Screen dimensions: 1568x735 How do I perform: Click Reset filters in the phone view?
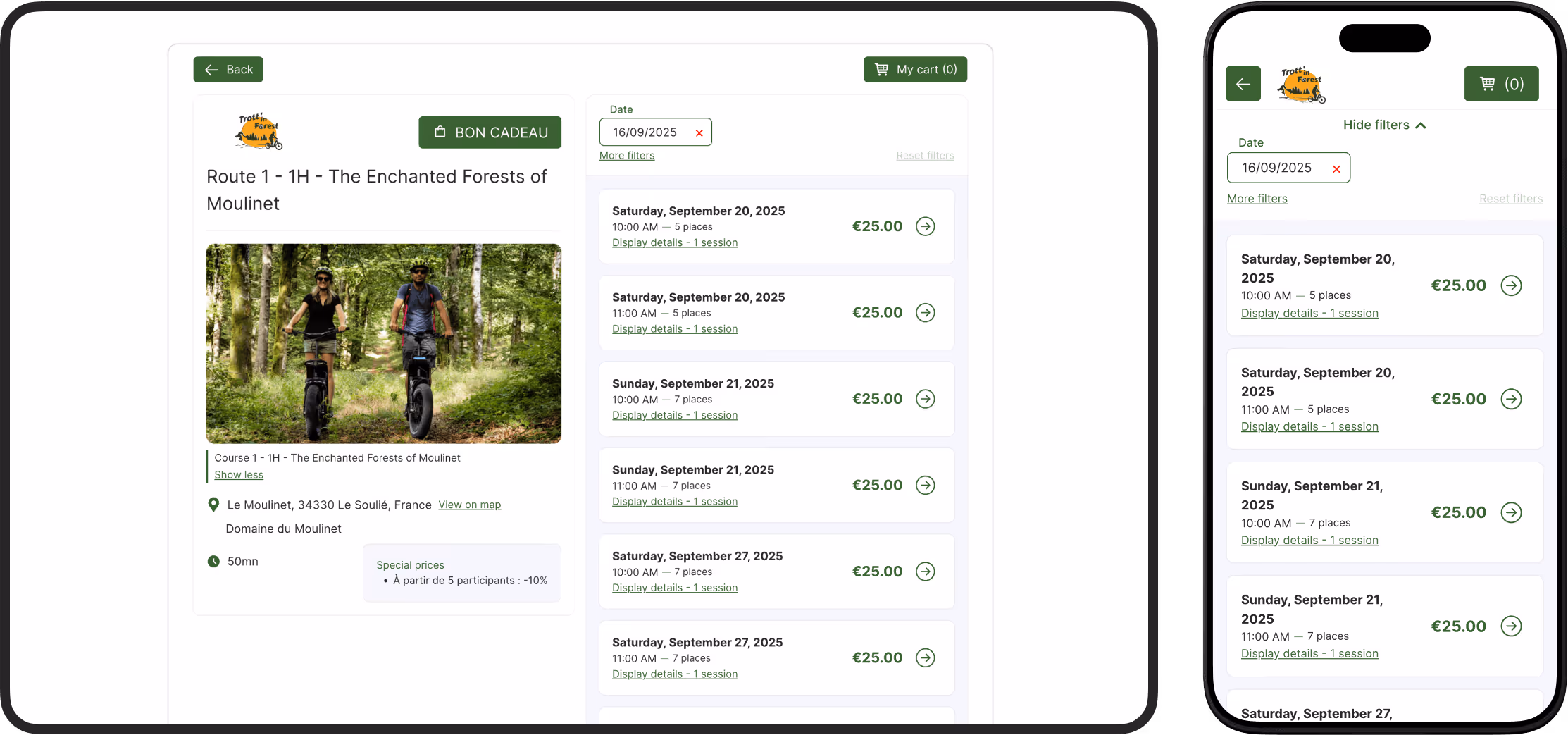[x=1511, y=199]
